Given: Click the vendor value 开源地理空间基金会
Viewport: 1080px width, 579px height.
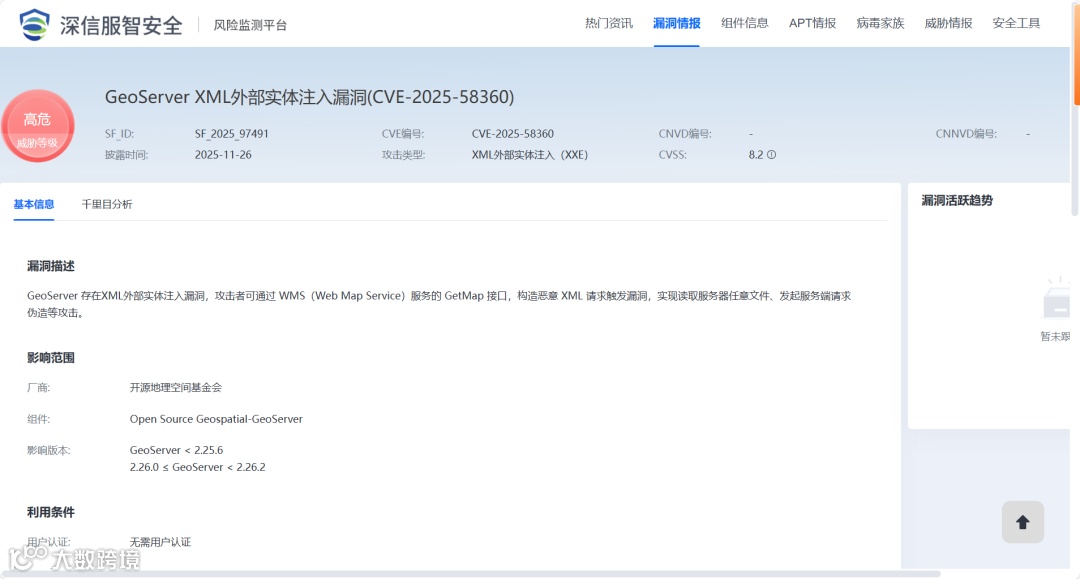Looking at the screenshot, I should click(176, 388).
